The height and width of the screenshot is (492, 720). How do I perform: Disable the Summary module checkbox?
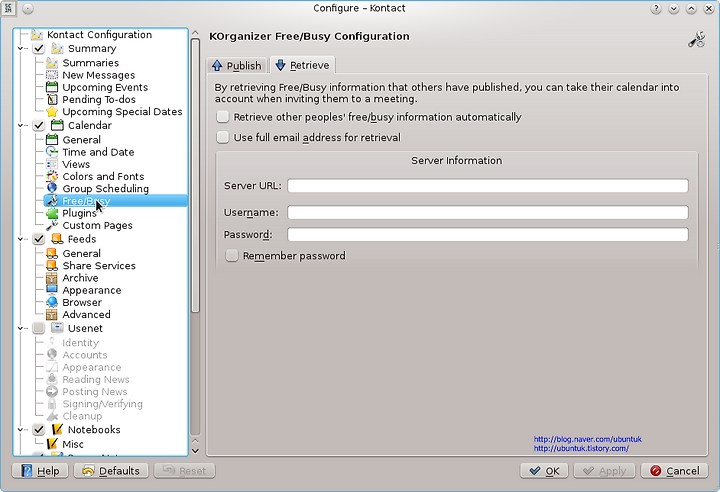tap(39, 48)
